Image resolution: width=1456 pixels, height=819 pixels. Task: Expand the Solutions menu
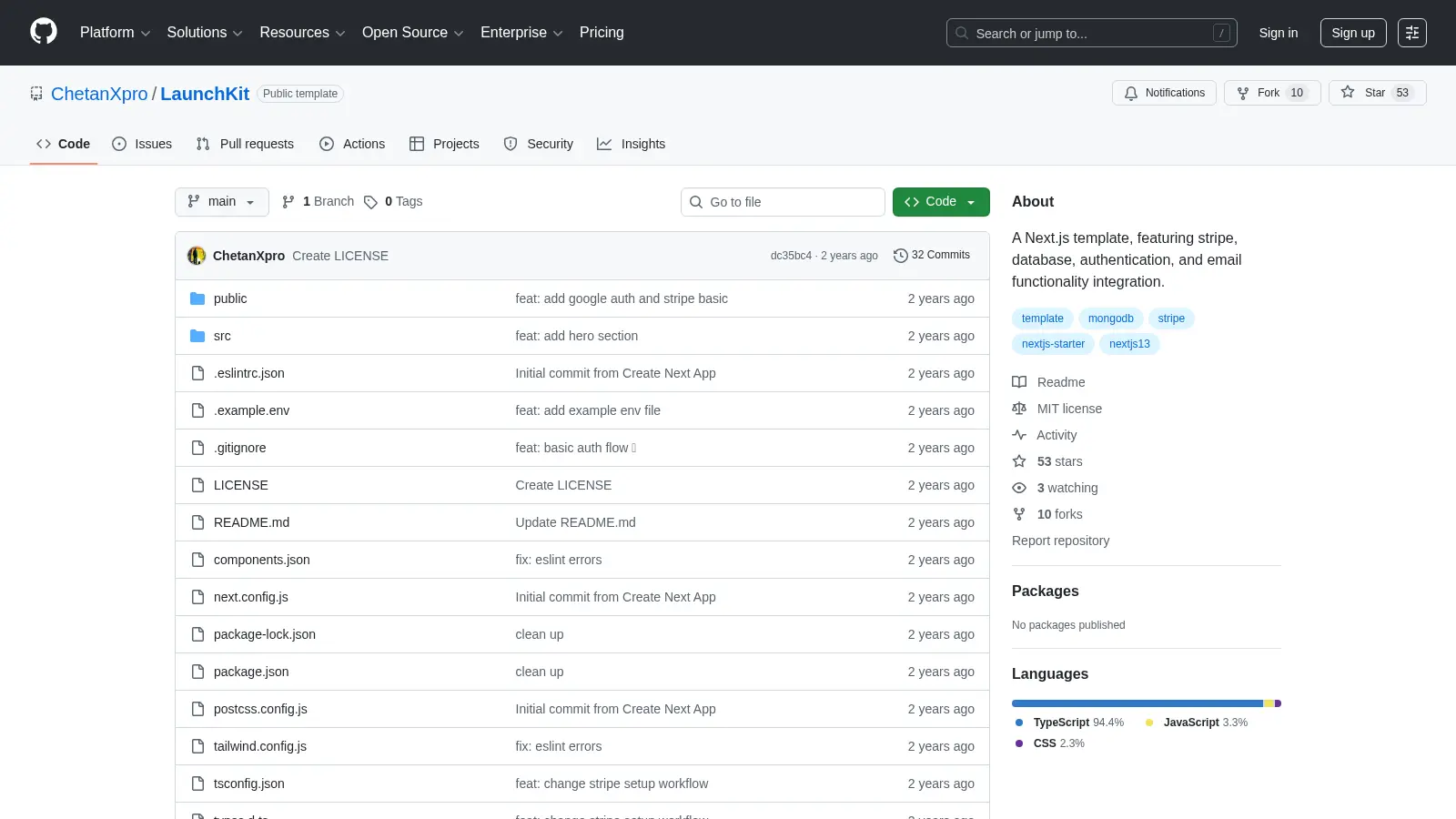point(205,33)
